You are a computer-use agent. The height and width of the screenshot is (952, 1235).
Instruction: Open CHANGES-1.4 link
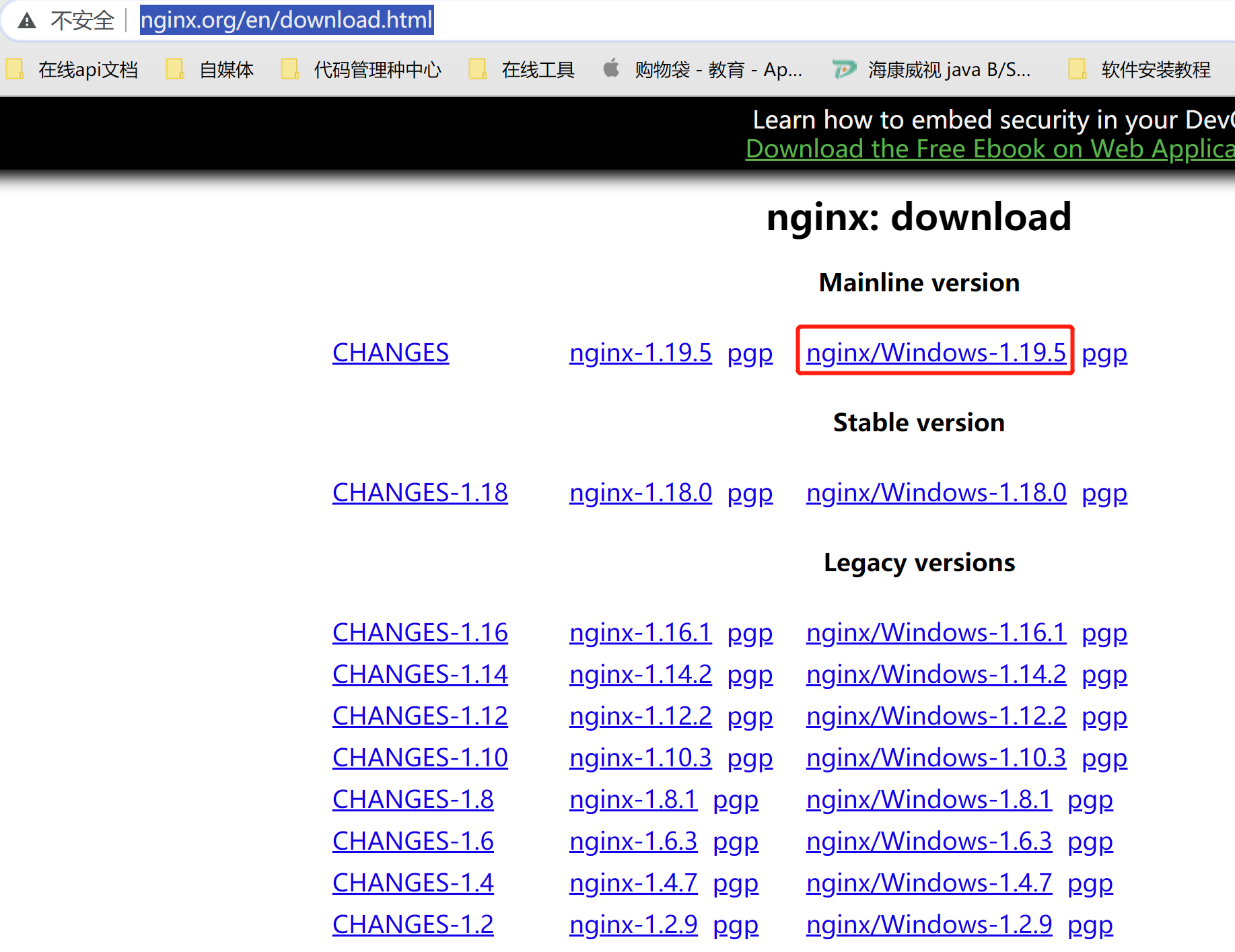[413, 883]
